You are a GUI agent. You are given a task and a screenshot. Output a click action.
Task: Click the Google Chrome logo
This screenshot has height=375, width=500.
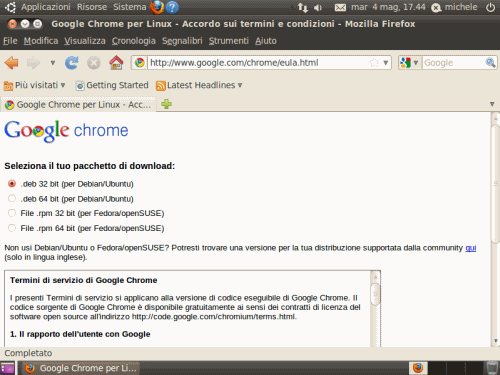pyautogui.click(x=66, y=131)
